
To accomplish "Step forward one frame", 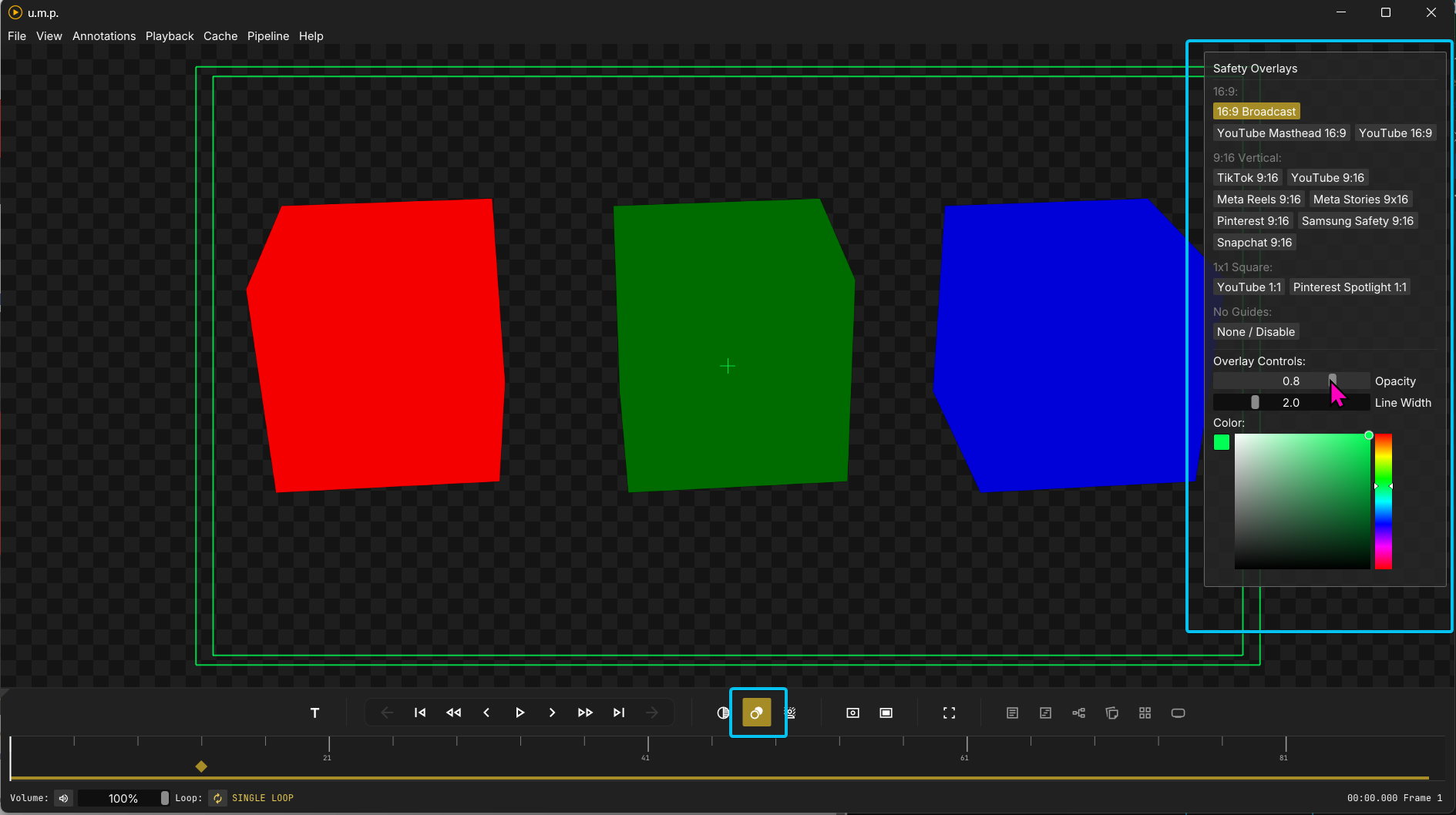I will (x=552, y=713).
